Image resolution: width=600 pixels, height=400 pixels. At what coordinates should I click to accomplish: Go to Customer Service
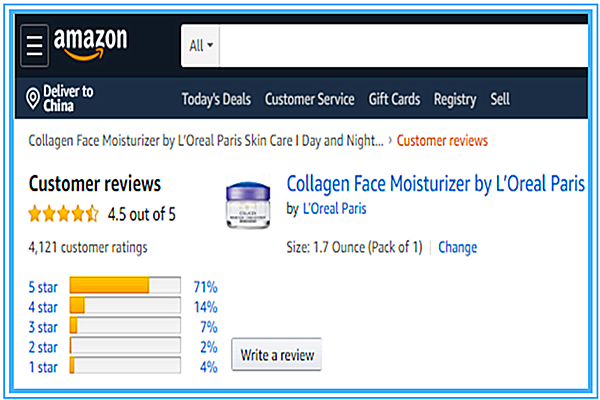(309, 99)
